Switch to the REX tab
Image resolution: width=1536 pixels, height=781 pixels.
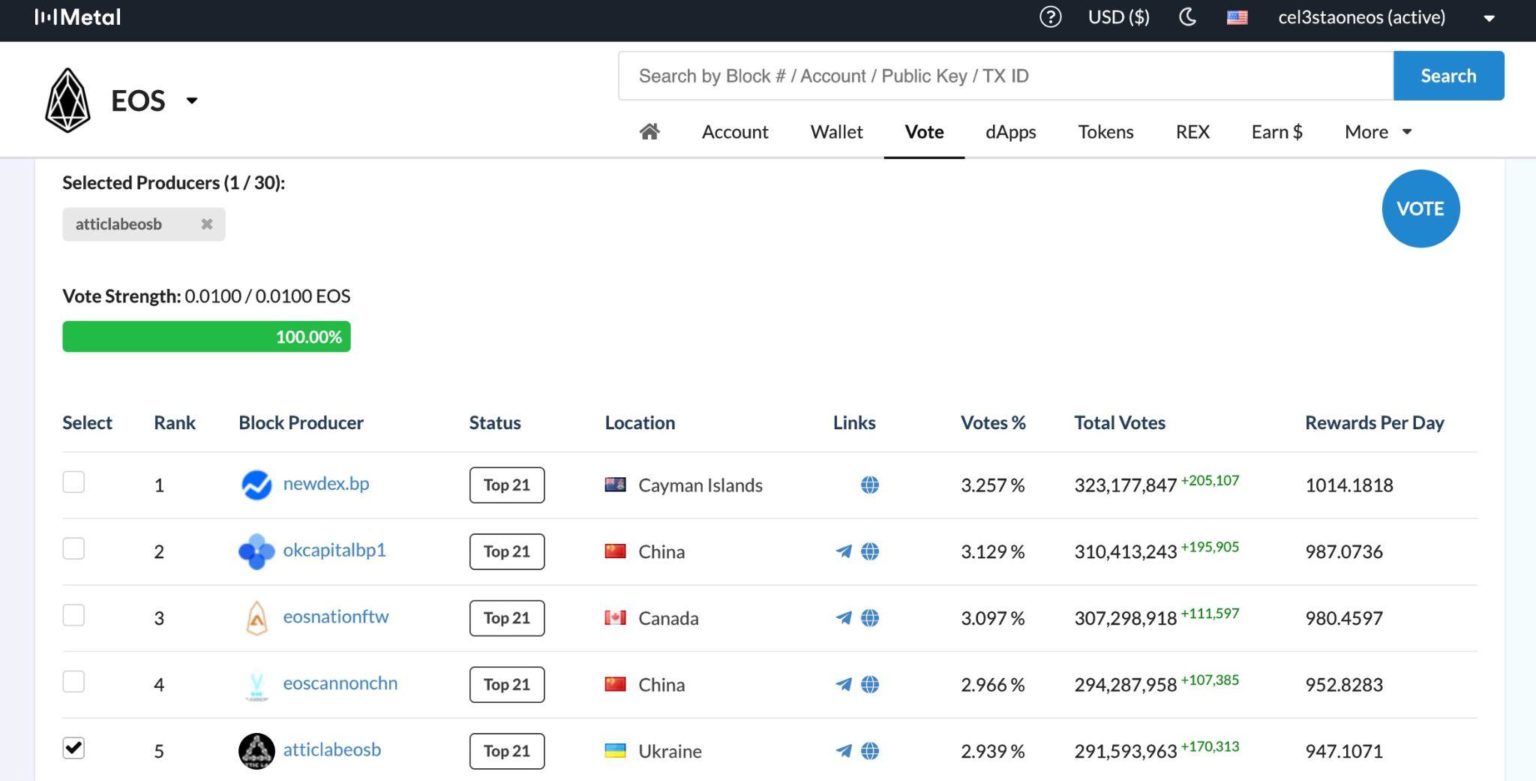pyautogui.click(x=1192, y=132)
